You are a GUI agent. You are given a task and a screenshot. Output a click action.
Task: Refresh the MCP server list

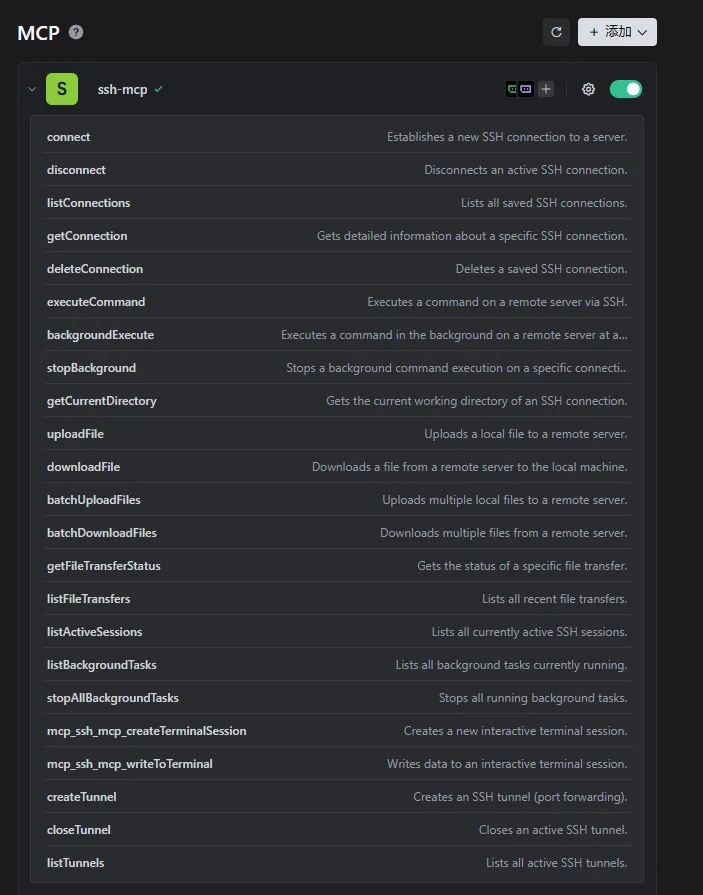pos(556,32)
